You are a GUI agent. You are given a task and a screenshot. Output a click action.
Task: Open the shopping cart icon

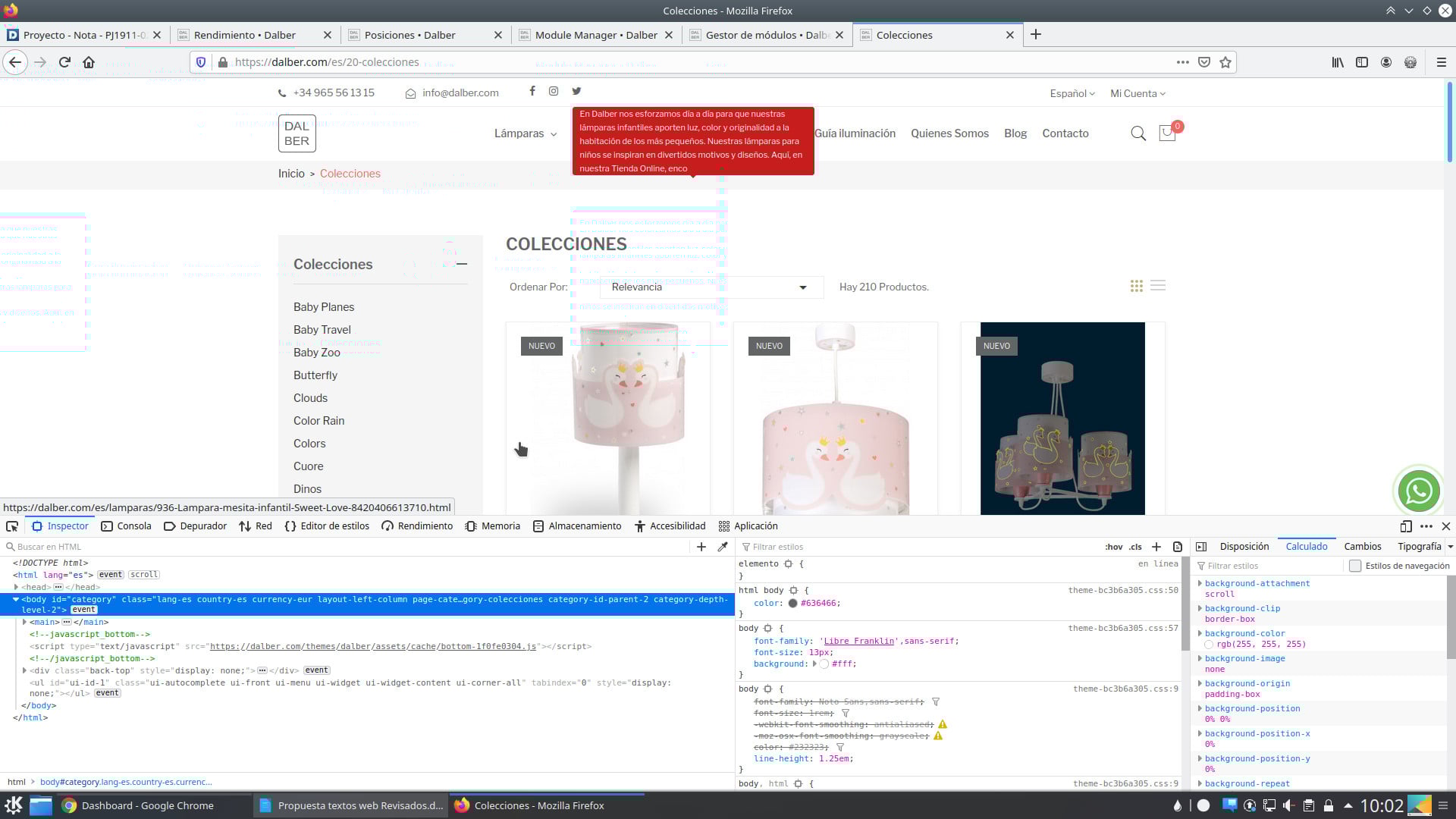click(1167, 133)
